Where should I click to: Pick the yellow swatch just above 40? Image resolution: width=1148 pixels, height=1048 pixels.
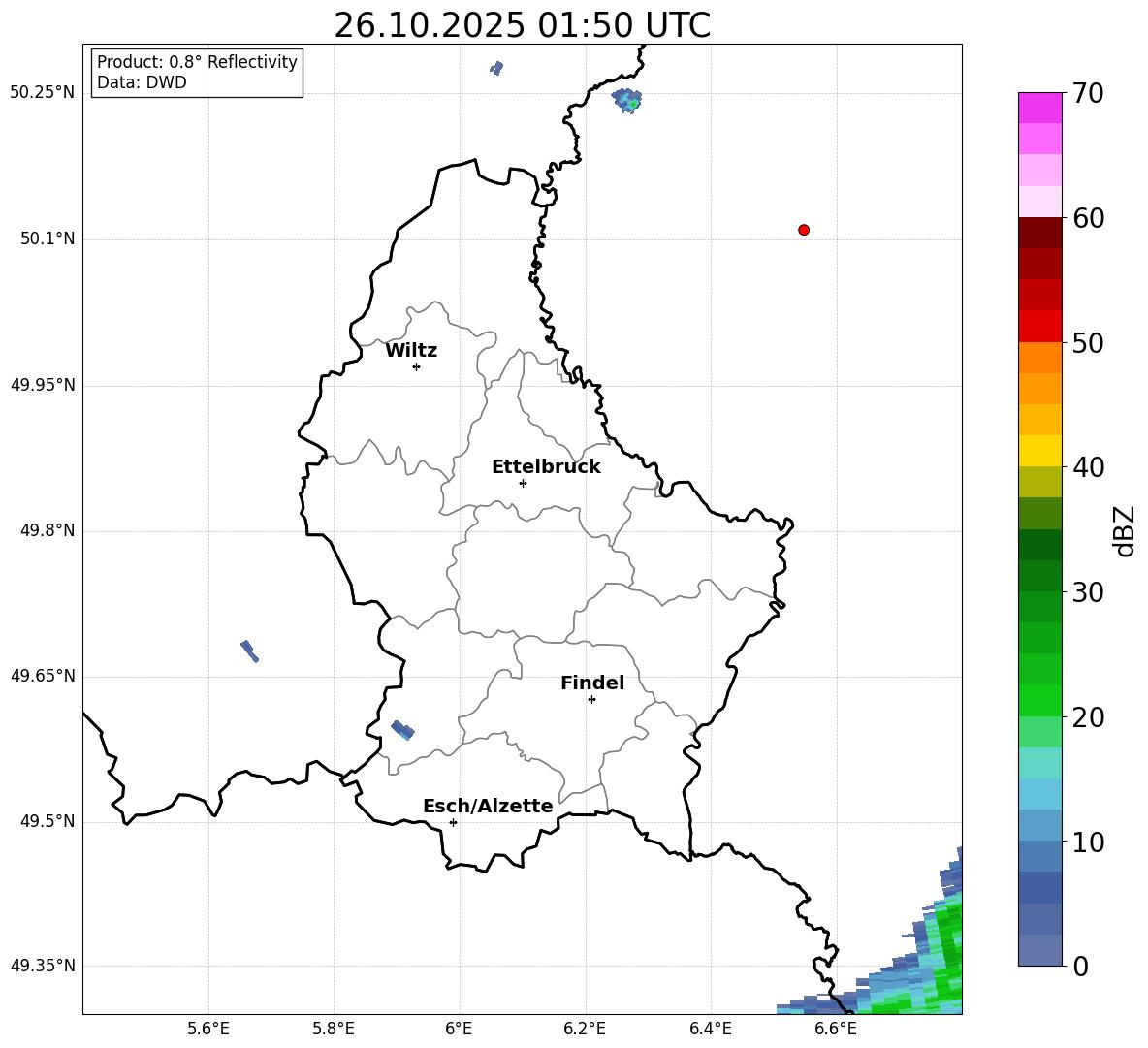click(1040, 452)
